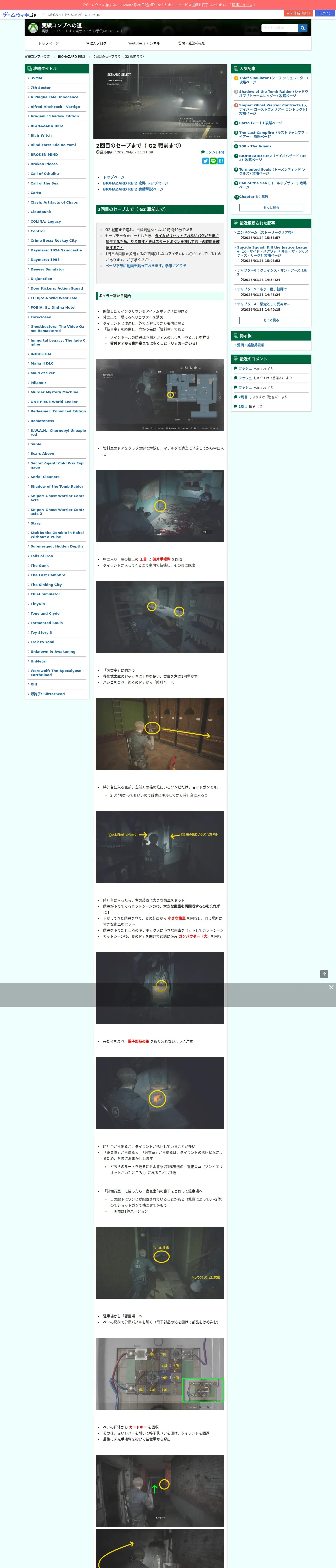
Task: Open the 質問・雑談掲示板 nav item
Action: [x=192, y=43]
